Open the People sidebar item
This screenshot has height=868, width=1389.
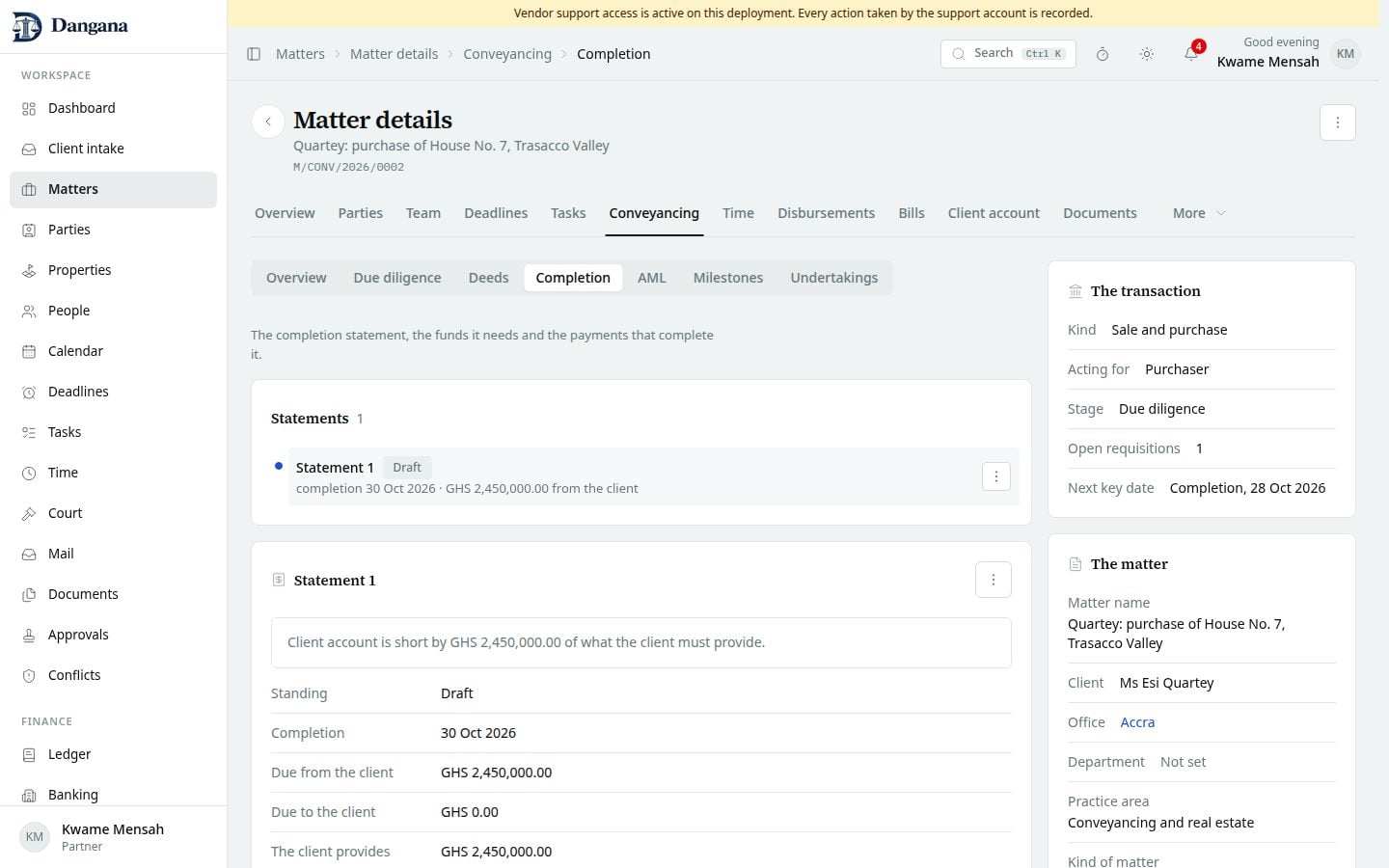tap(113, 311)
